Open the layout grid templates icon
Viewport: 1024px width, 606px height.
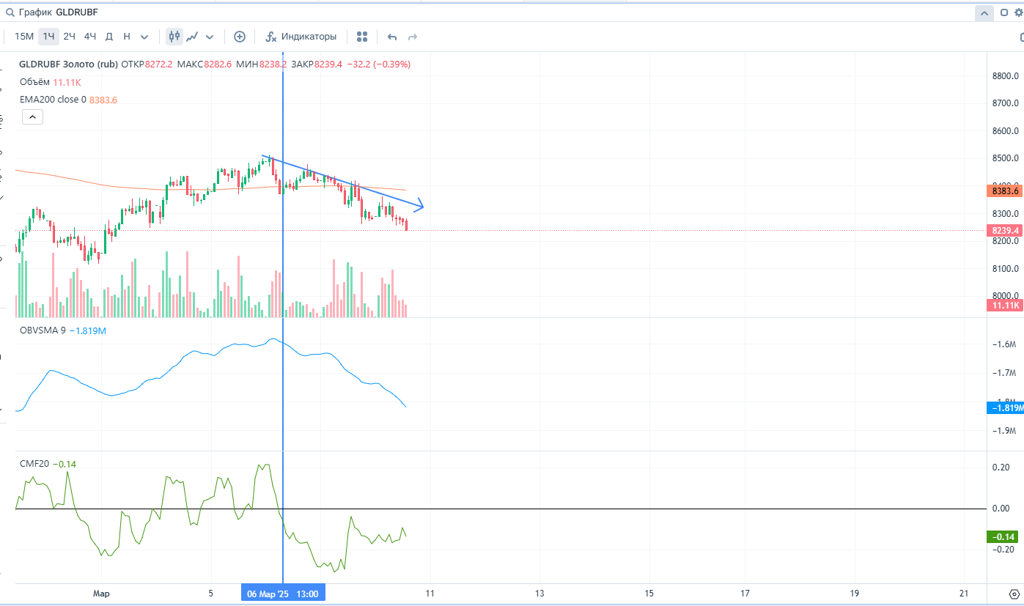pos(362,37)
